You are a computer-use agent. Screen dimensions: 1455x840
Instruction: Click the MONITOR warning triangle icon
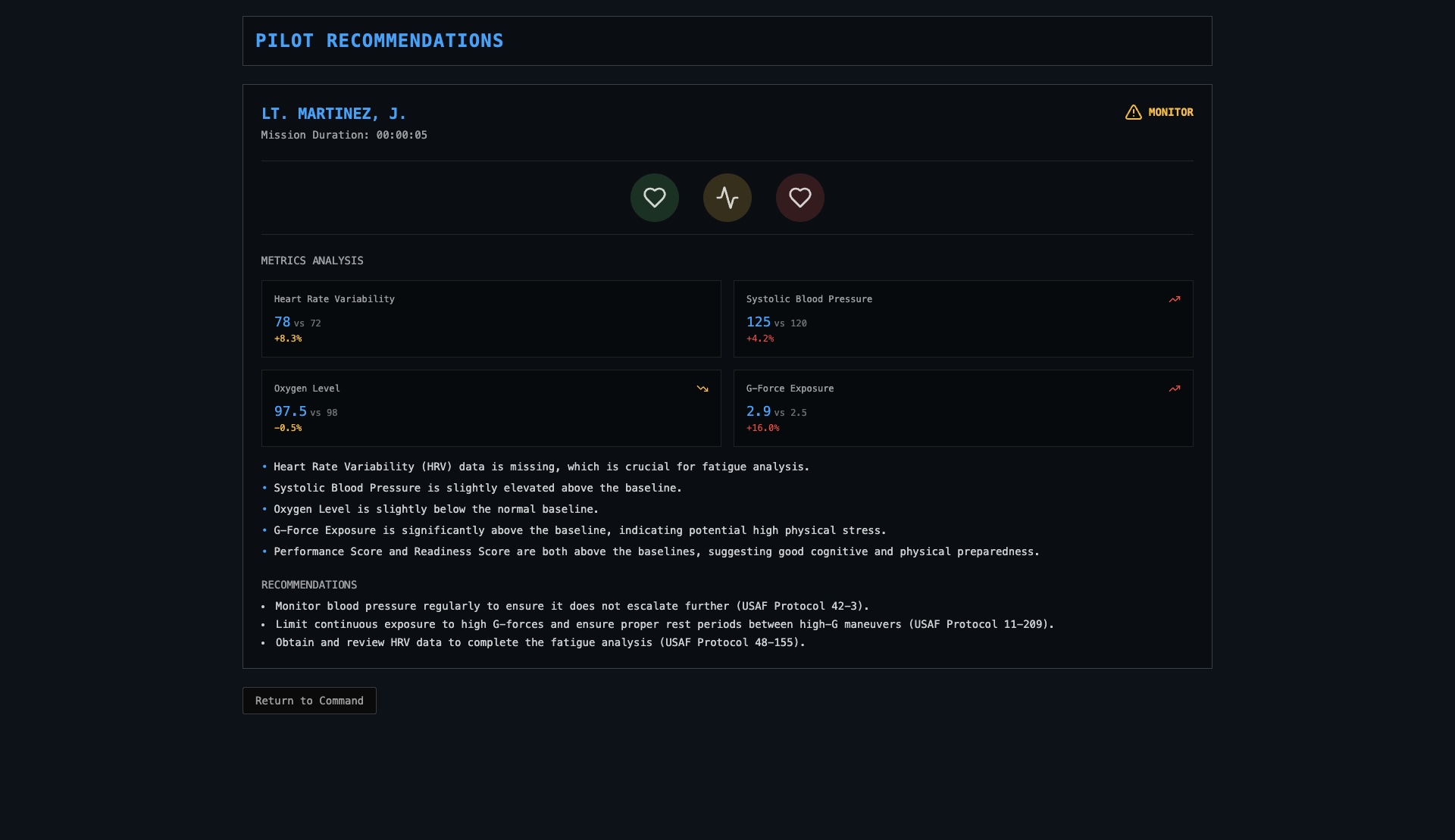coord(1133,112)
